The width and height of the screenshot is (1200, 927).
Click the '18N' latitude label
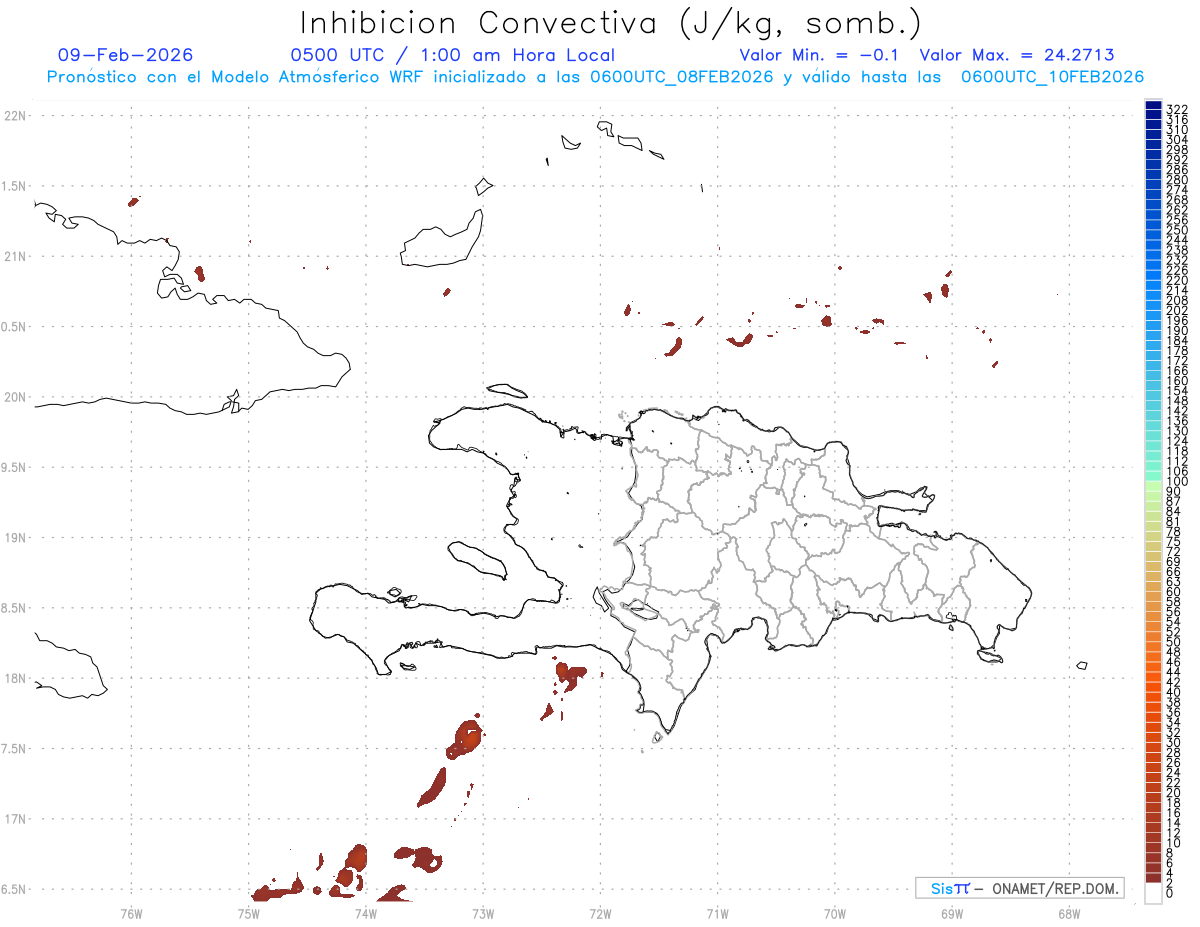pyautogui.click(x=14, y=678)
